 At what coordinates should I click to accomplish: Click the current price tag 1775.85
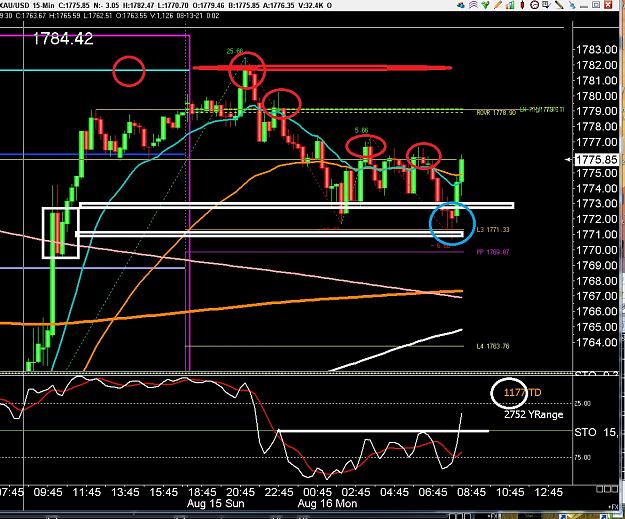coord(596,159)
